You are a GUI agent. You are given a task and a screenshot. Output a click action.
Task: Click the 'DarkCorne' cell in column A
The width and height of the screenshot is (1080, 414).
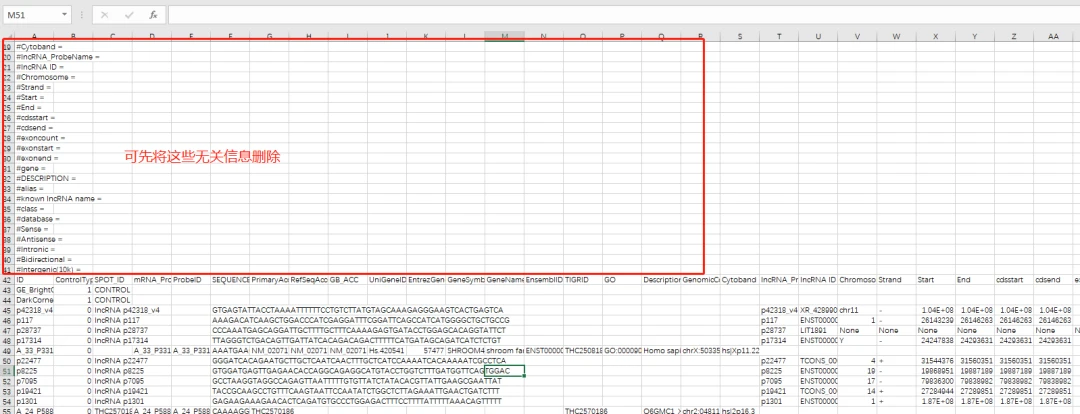coord(34,301)
